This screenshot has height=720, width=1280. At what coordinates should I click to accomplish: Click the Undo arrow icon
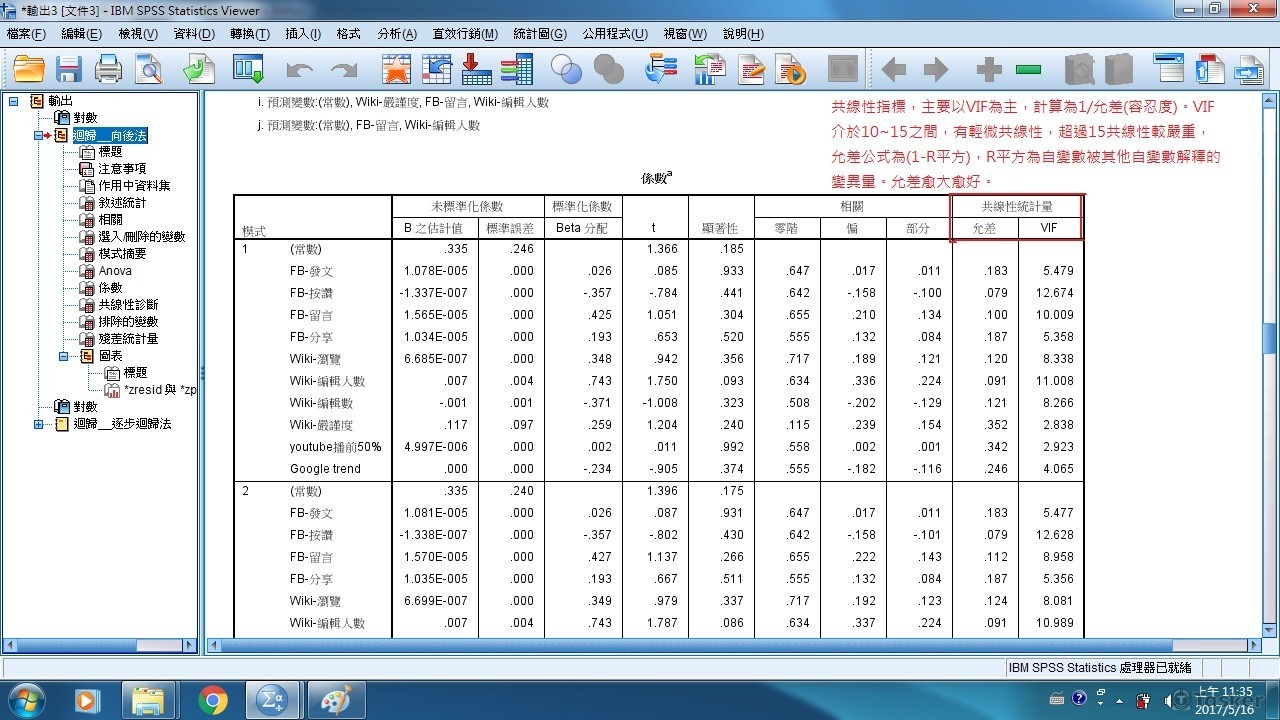tap(299, 69)
